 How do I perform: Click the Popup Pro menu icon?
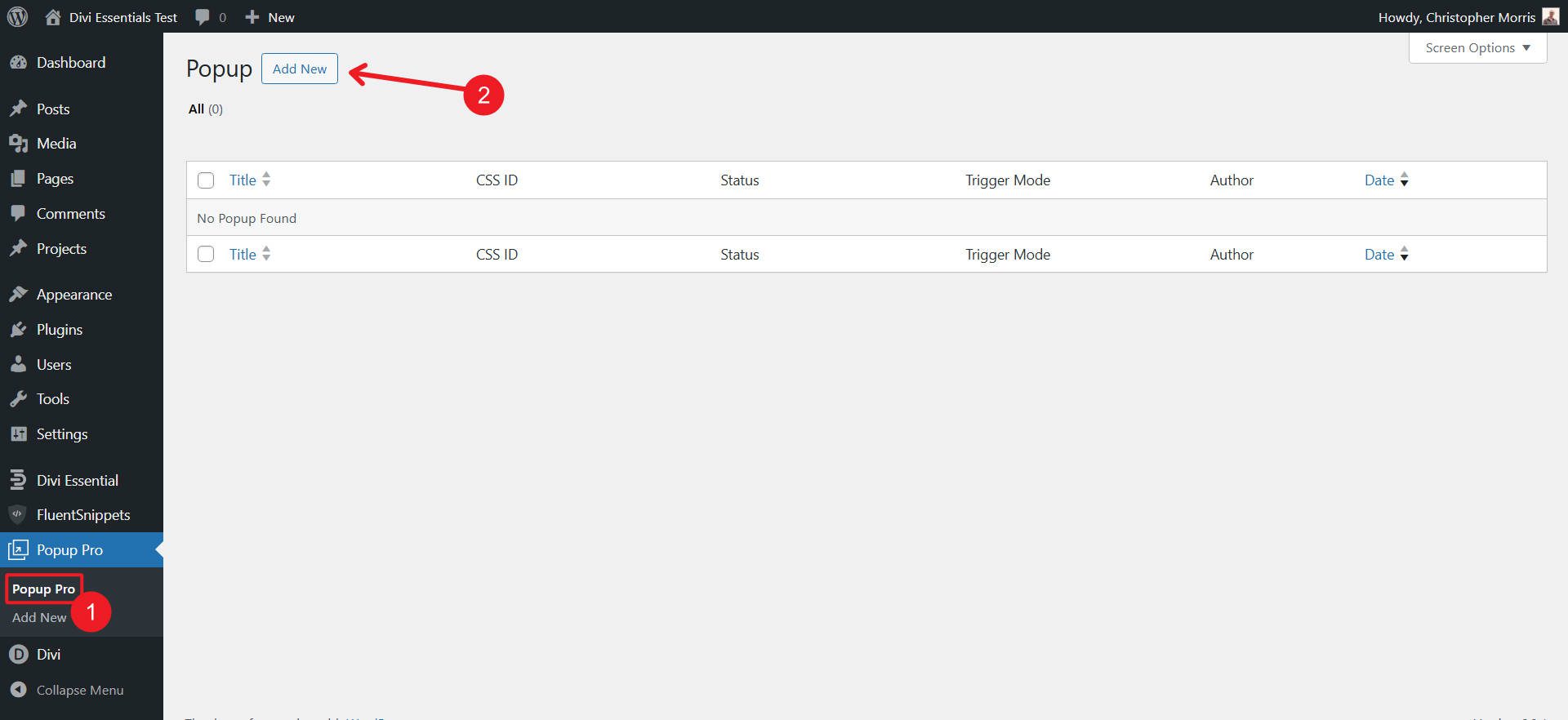point(18,550)
